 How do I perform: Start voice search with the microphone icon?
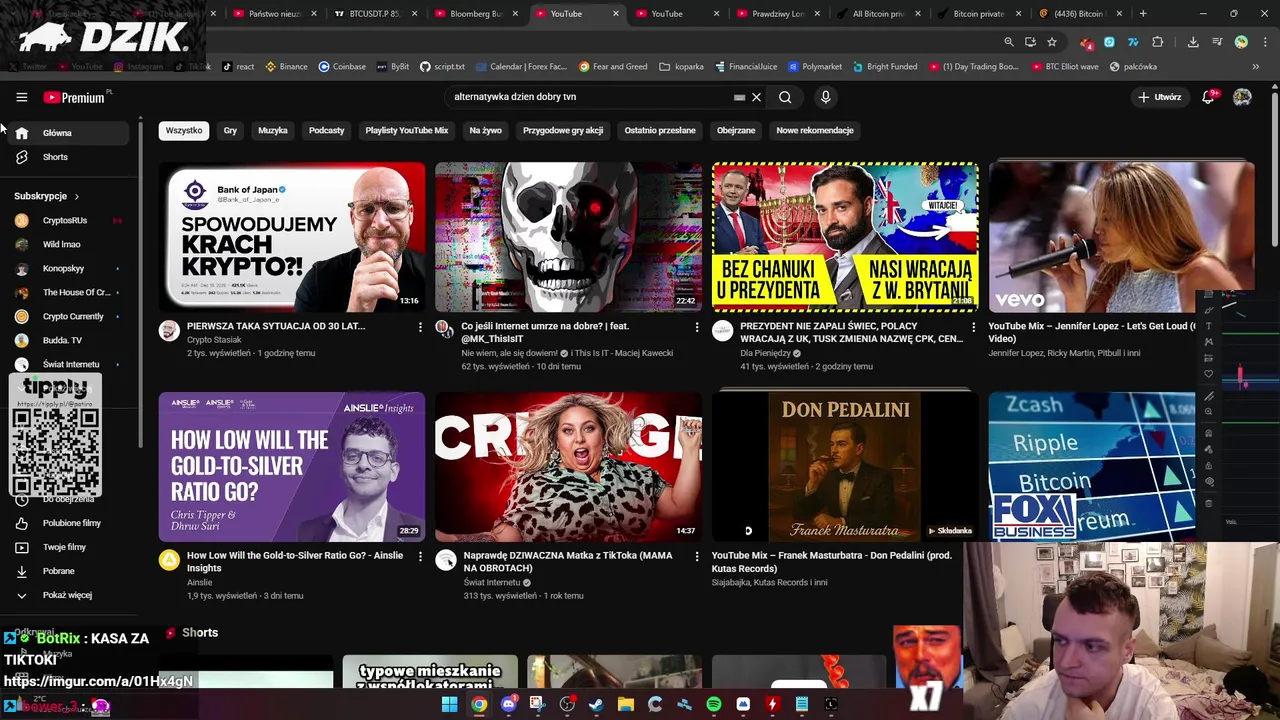825,97
